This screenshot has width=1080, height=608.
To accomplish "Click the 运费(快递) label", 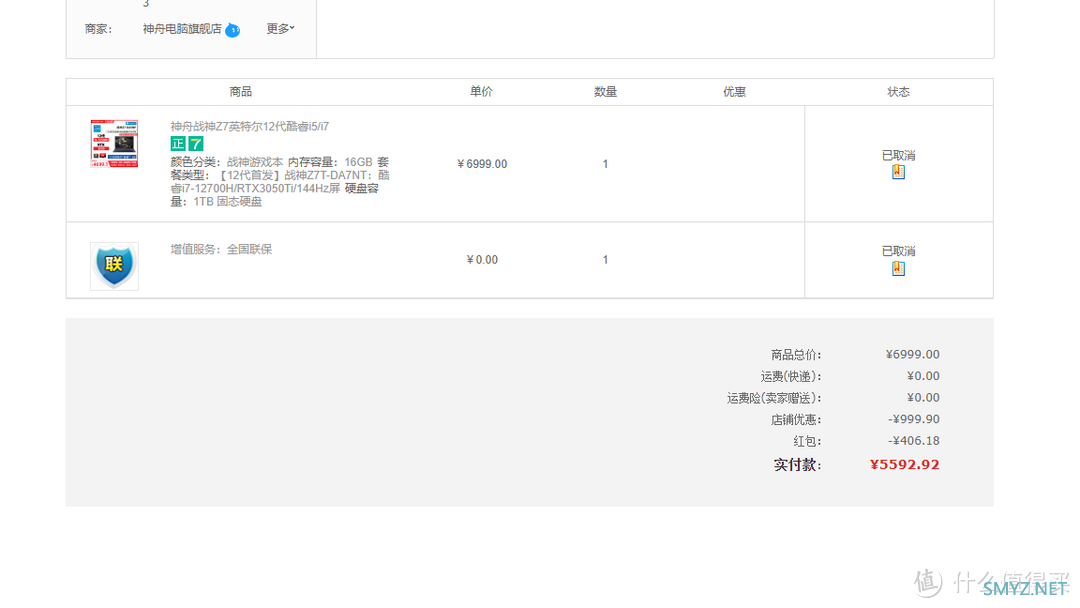I will [x=791, y=377].
